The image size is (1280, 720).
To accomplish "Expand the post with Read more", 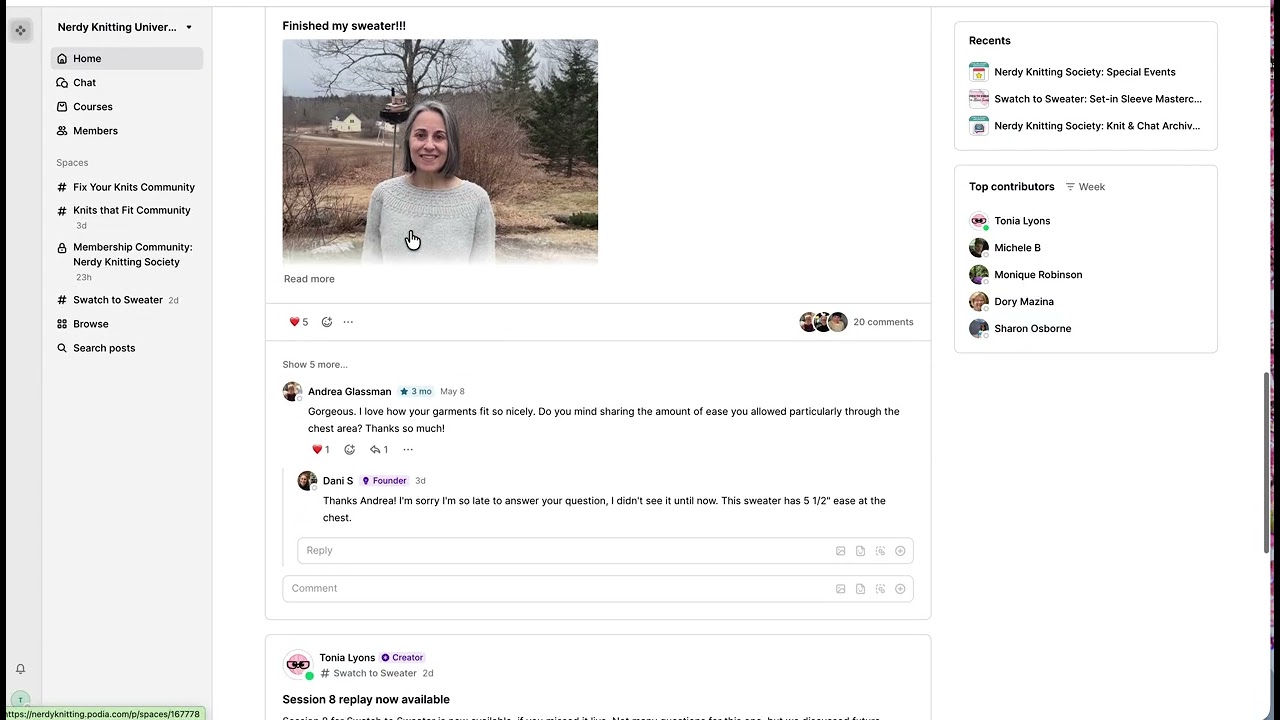I will tap(309, 279).
